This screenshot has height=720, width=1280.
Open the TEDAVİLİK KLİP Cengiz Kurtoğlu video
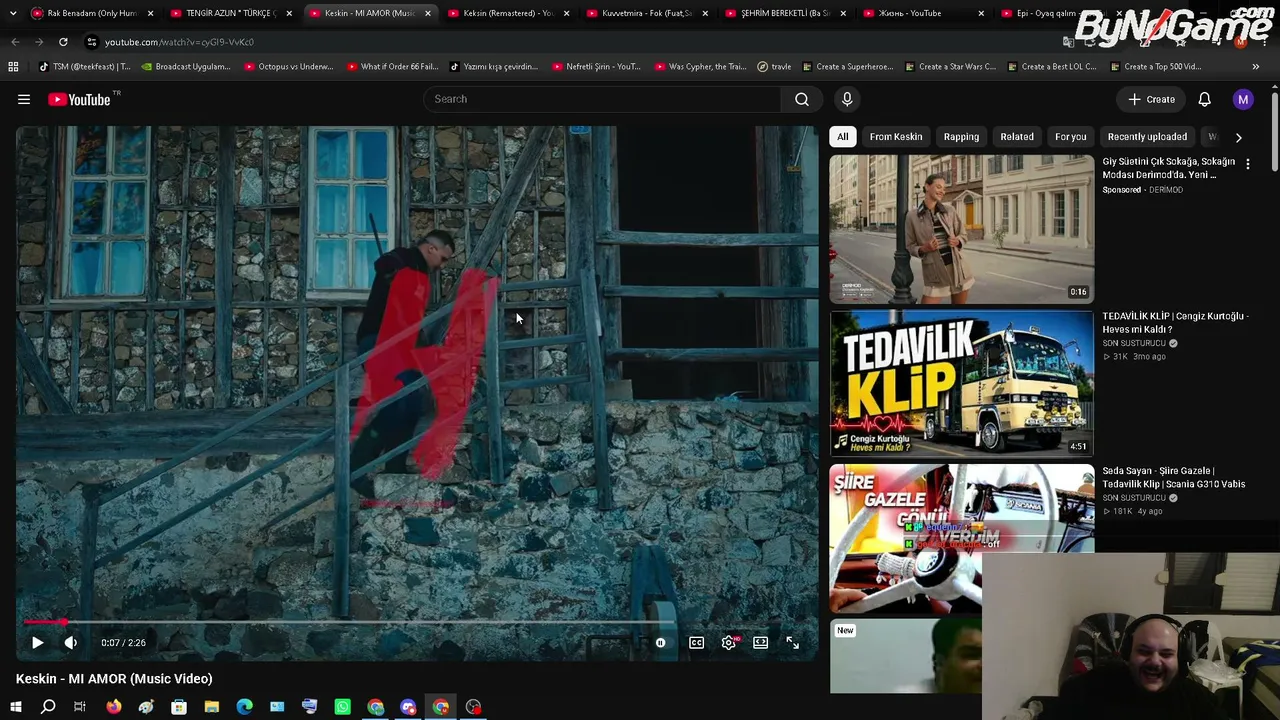(x=961, y=383)
